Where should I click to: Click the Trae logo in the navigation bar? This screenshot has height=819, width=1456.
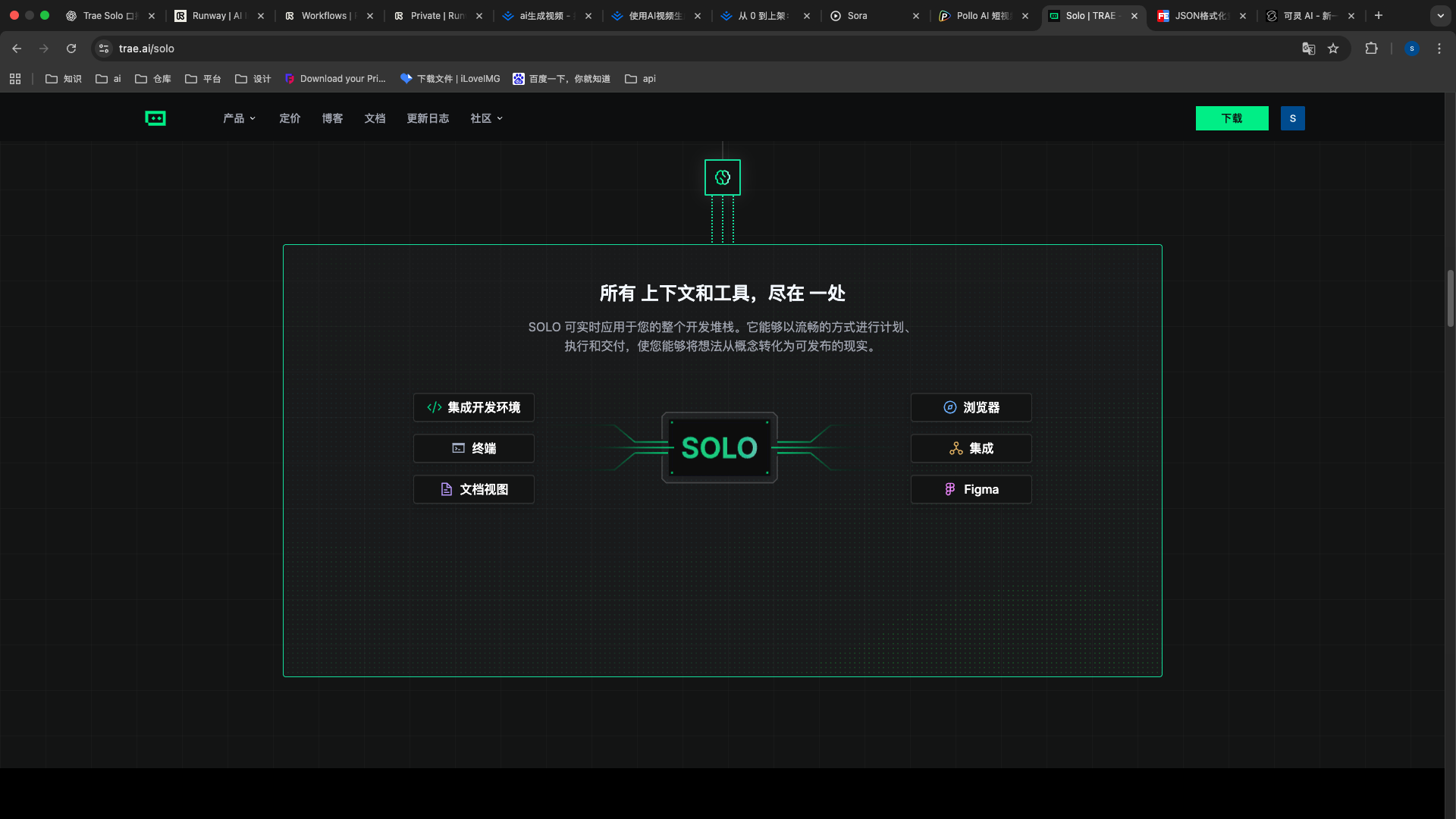point(155,118)
